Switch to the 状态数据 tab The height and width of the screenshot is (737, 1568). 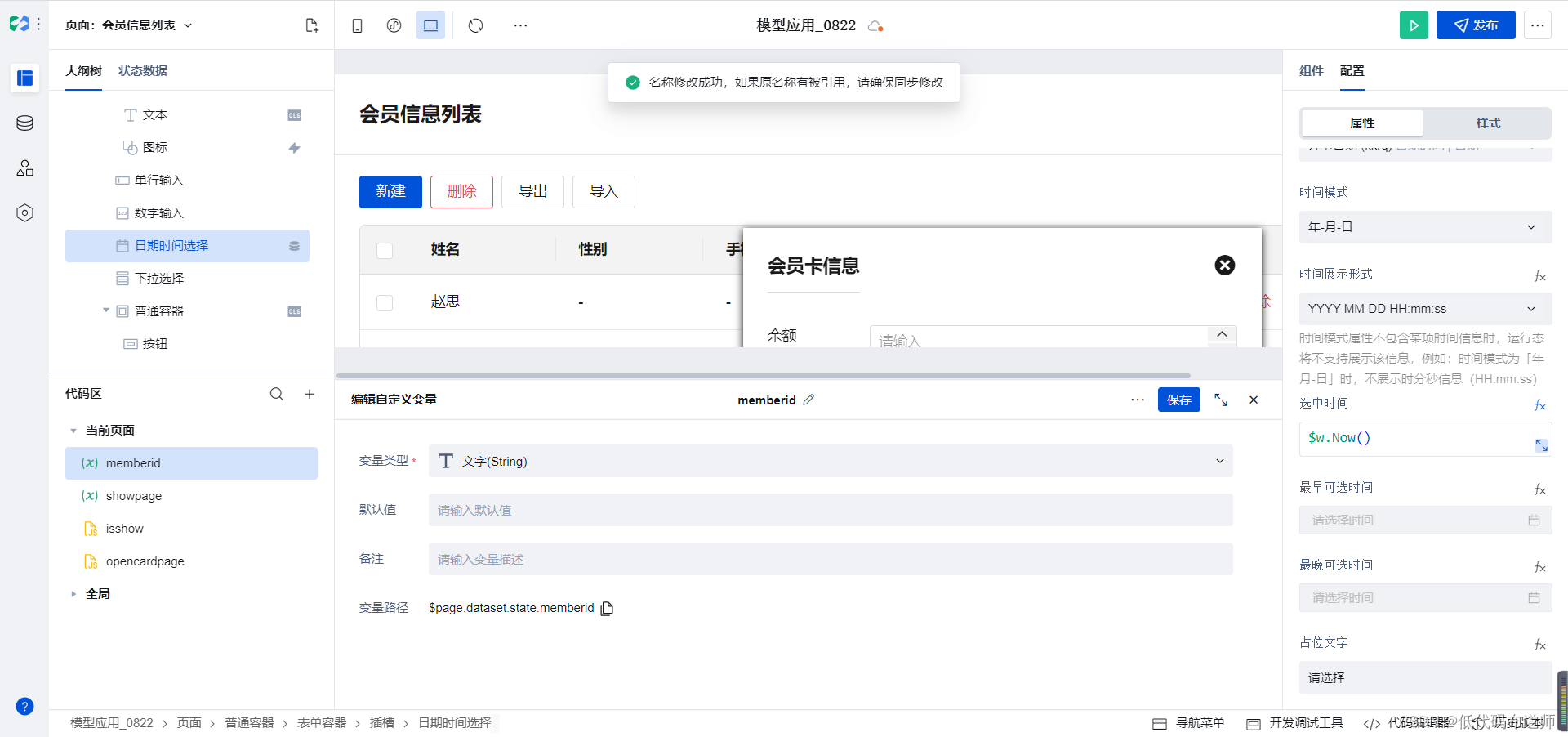(x=143, y=71)
